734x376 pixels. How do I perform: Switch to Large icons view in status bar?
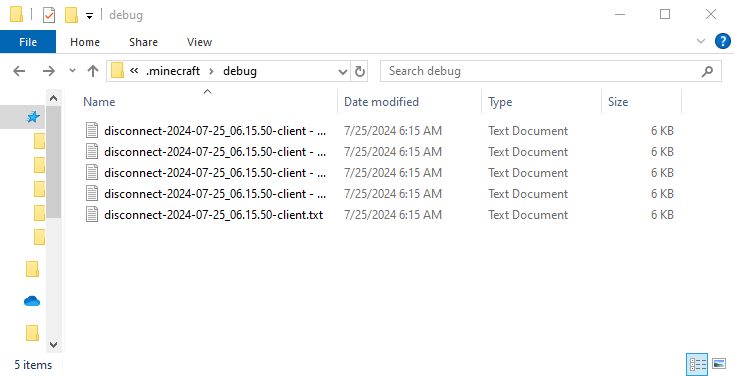point(719,364)
